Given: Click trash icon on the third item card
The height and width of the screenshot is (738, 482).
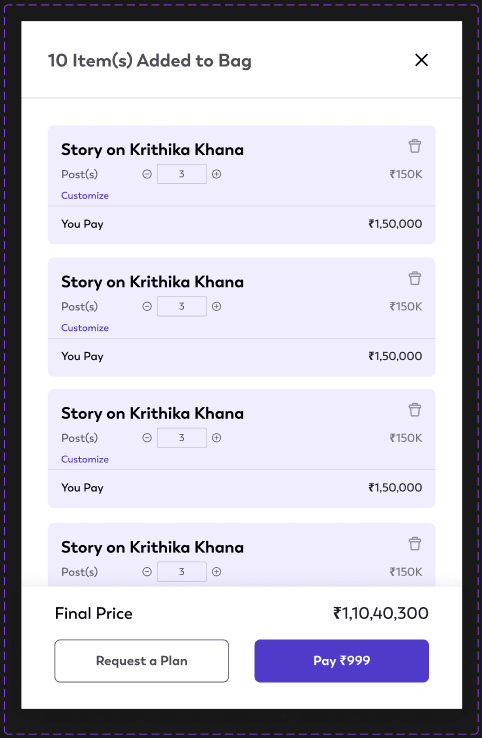Looking at the screenshot, I should tap(415, 410).
